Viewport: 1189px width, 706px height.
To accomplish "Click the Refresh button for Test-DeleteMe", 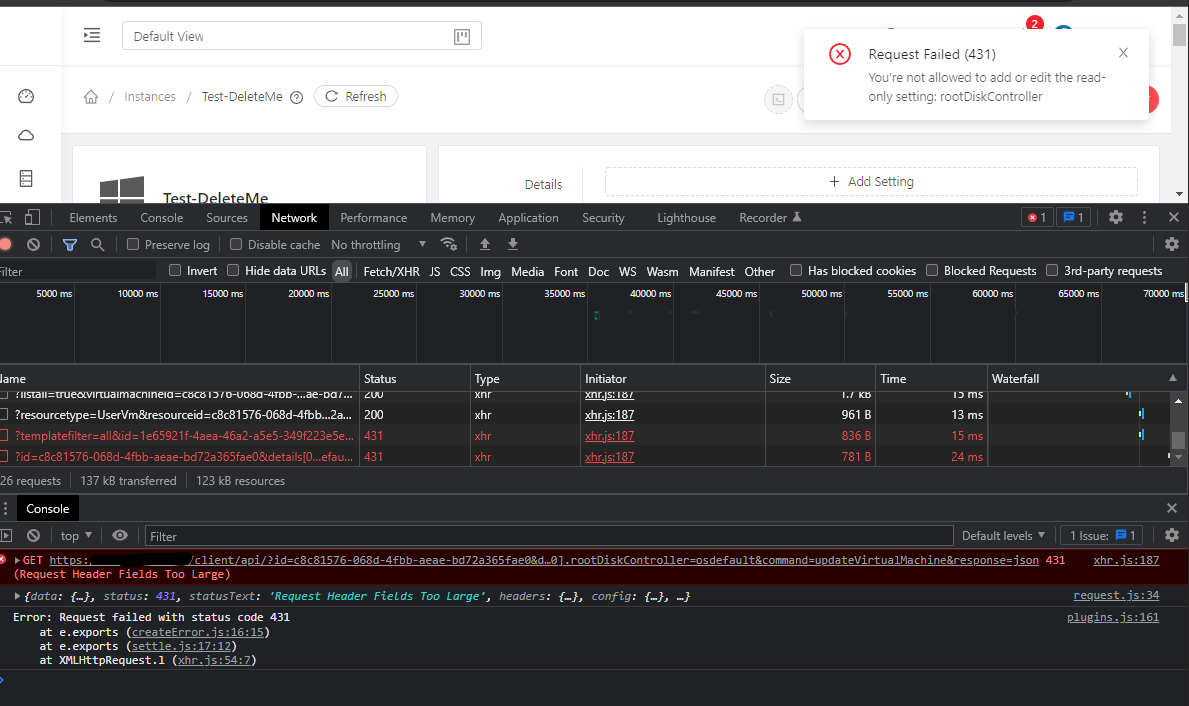I will (356, 96).
